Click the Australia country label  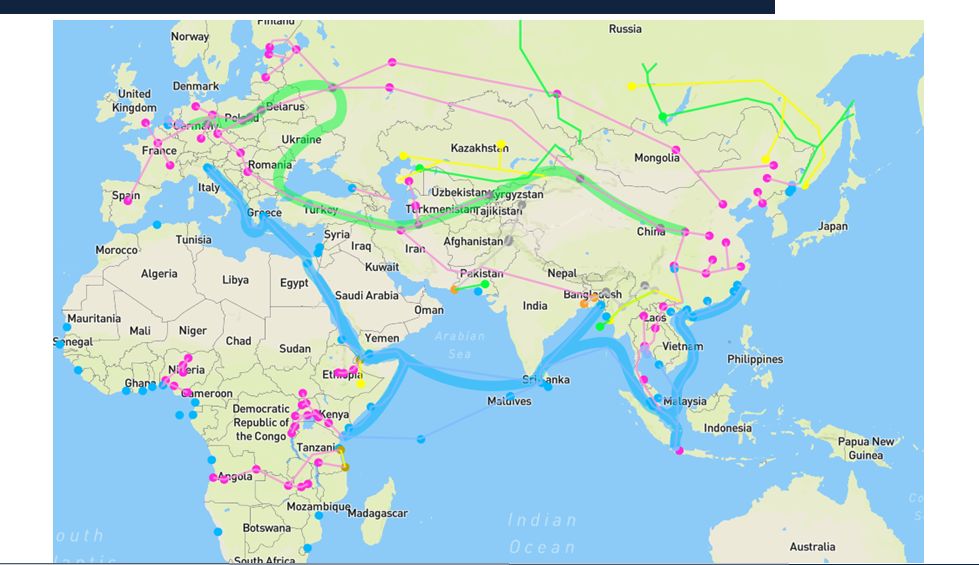[812, 547]
